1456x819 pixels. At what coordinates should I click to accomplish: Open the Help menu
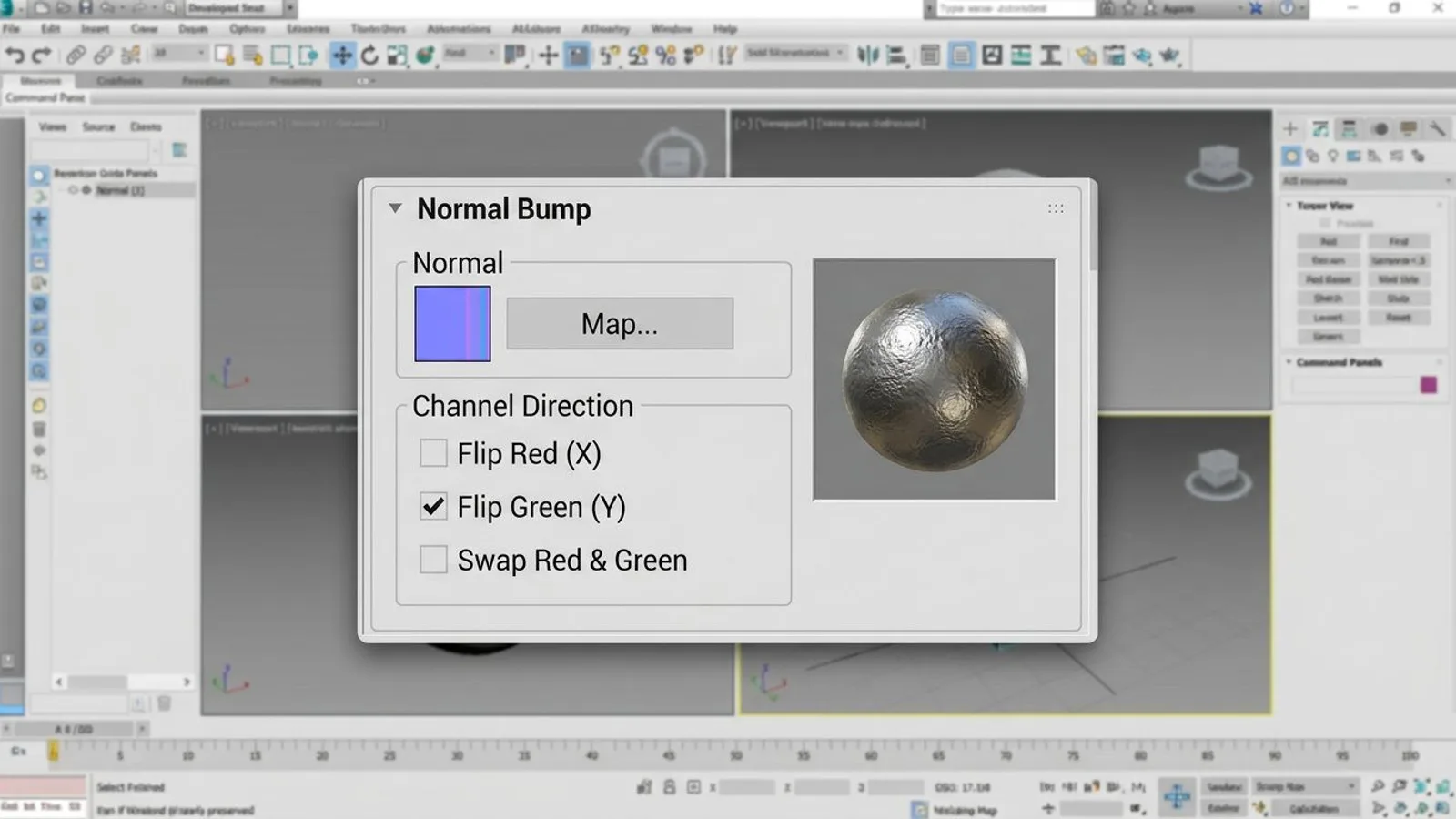[x=725, y=28]
